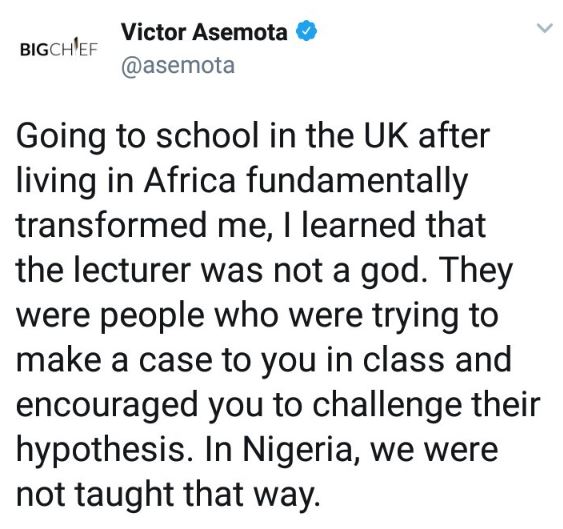Visit the @asemota handle
The image size is (563, 529).
(178, 65)
